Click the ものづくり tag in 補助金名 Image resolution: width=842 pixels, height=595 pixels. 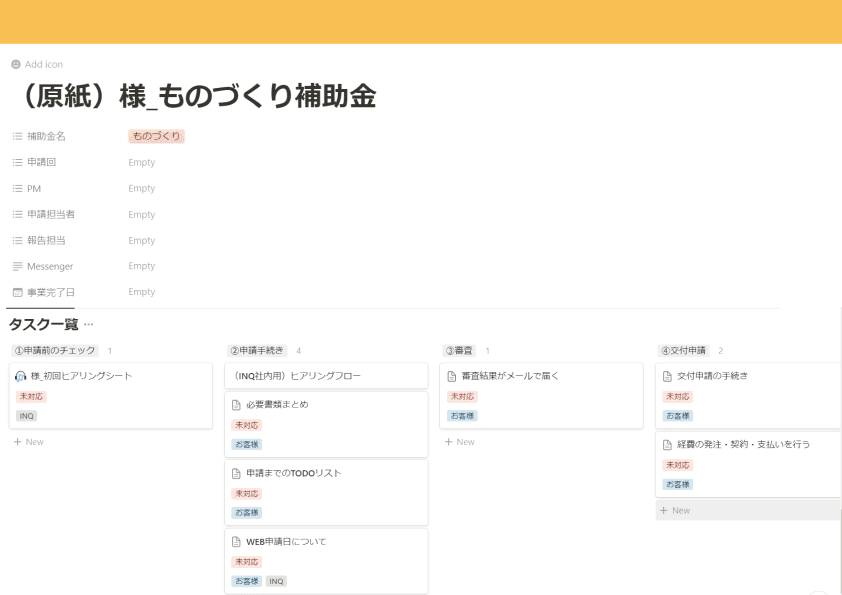(156, 136)
